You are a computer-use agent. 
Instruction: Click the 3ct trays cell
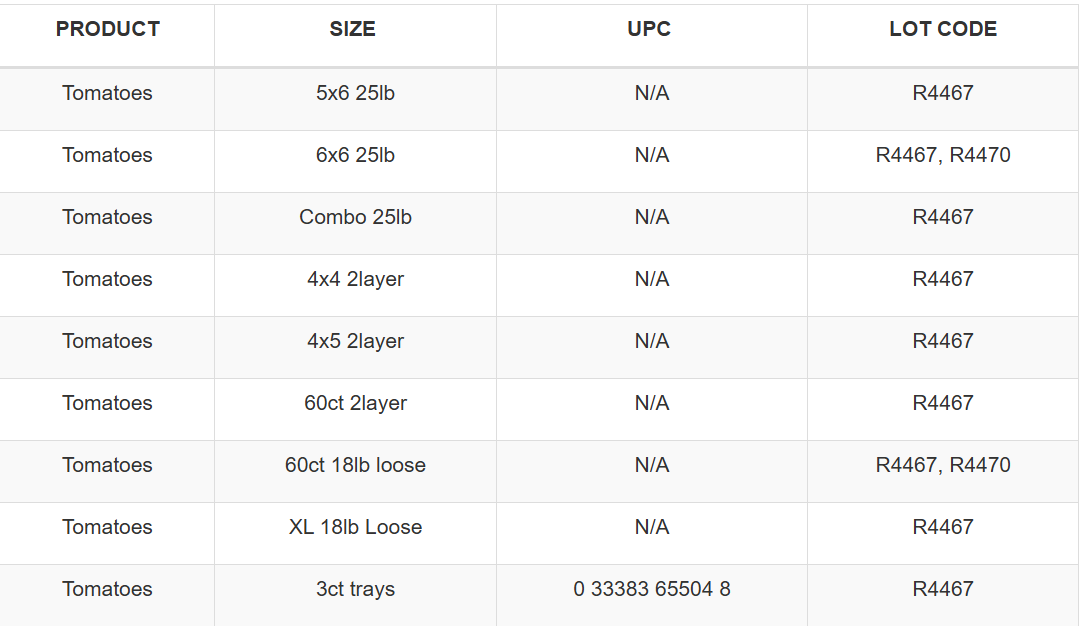point(355,589)
